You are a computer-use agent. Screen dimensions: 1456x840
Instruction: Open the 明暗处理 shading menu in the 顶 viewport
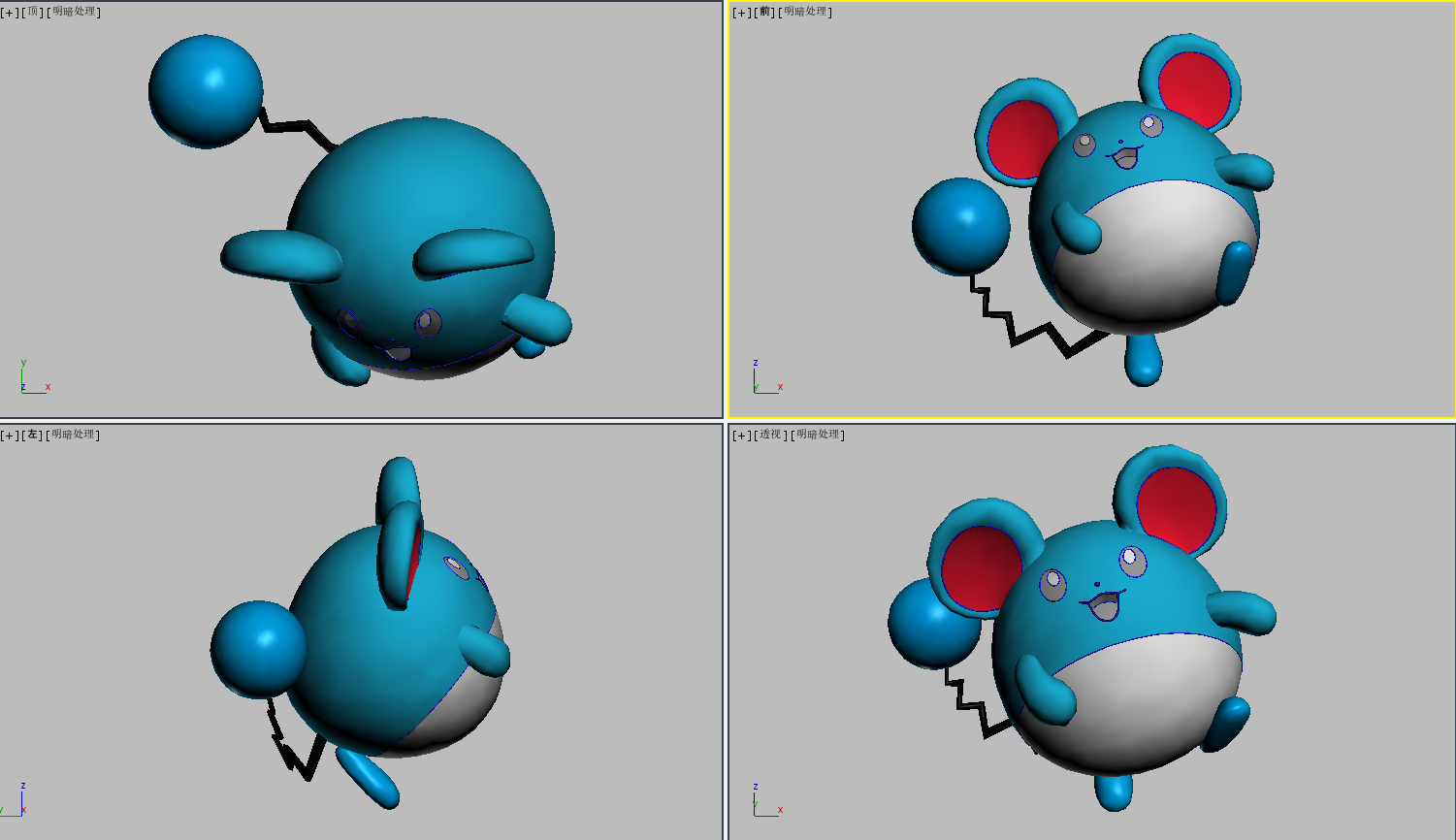[75, 13]
